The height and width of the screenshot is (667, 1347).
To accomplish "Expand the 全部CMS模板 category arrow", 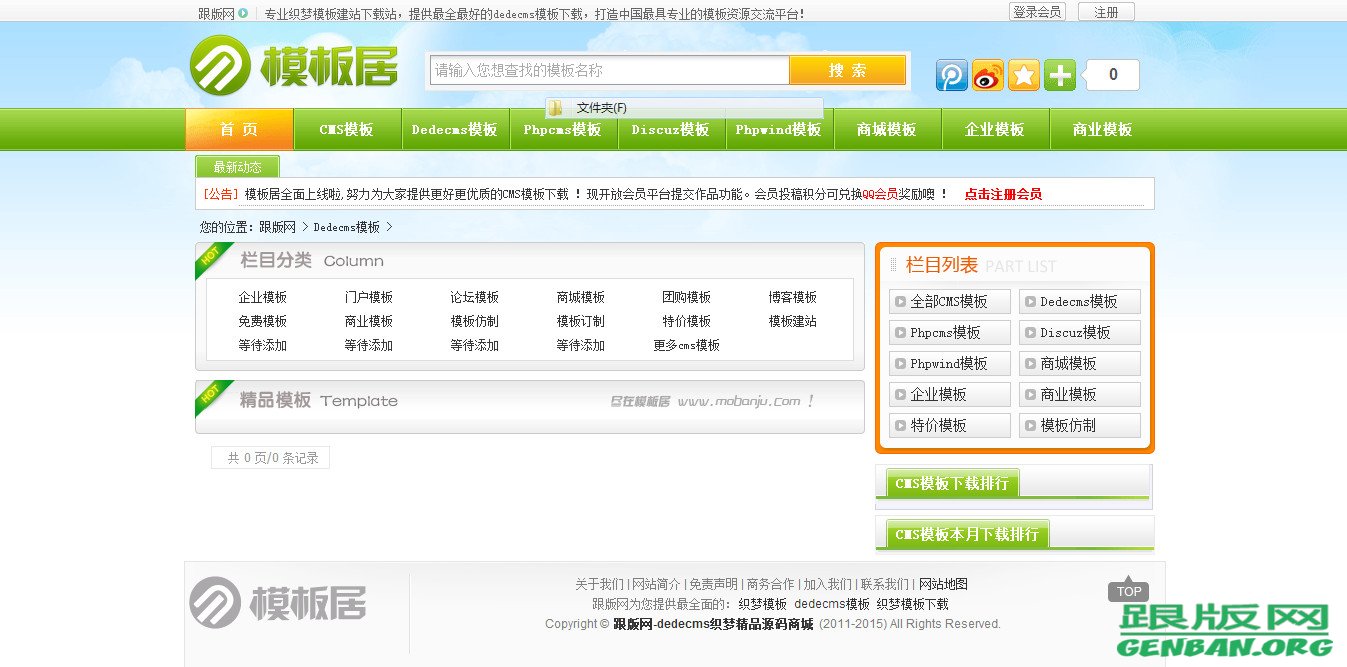I will coord(901,300).
